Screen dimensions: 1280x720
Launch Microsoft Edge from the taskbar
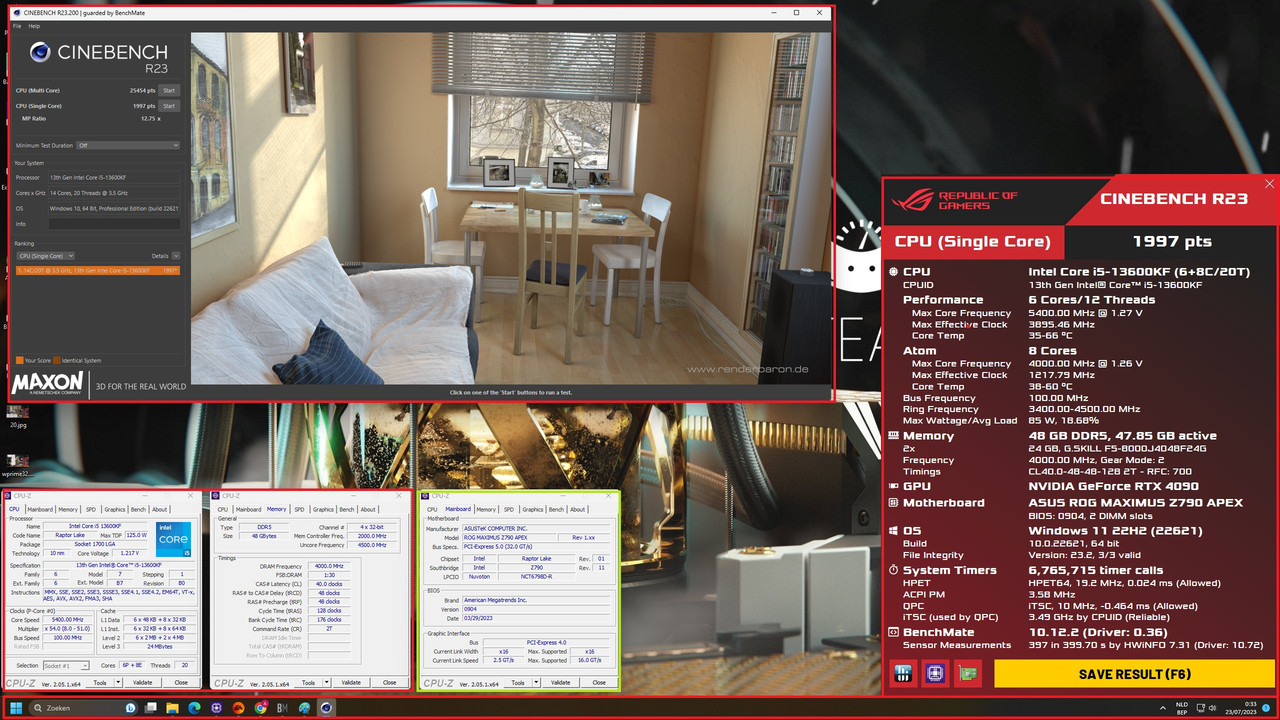[x=195, y=708]
